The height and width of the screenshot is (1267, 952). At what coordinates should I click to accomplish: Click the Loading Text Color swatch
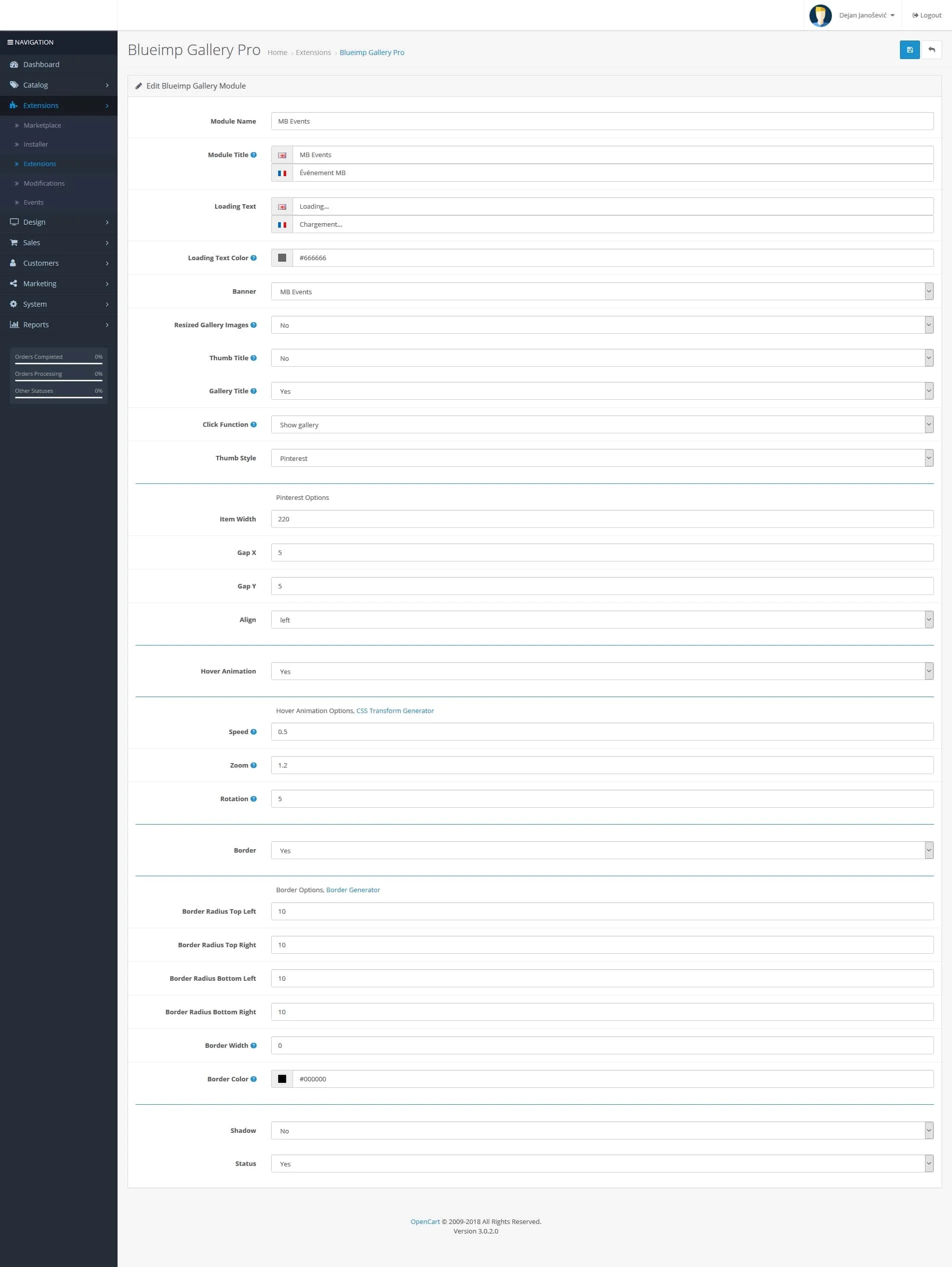282,258
